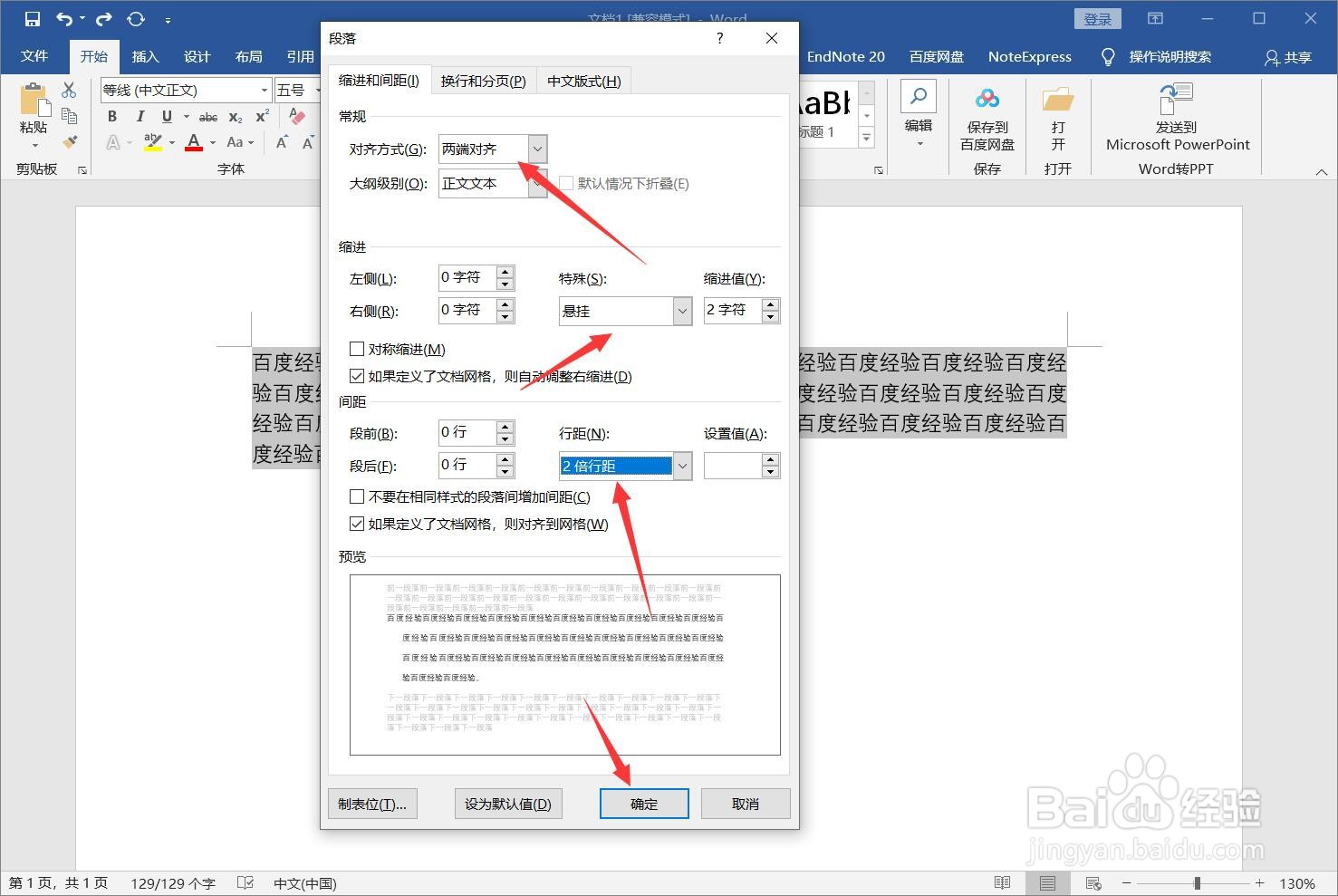Image resolution: width=1338 pixels, height=896 pixels.
Task: Switch to the 换行和分页 tab
Action: click(483, 80)
